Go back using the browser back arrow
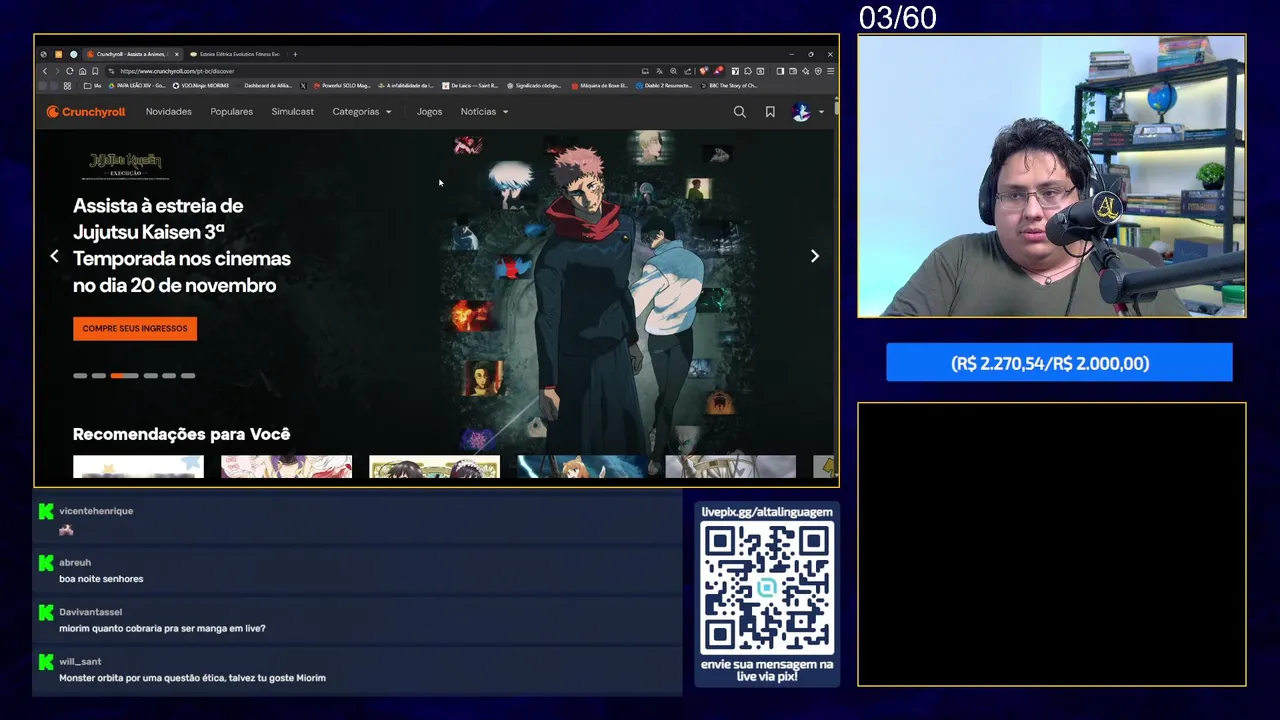This screenshot has width=1280, height=720. [x=45, y=71]
